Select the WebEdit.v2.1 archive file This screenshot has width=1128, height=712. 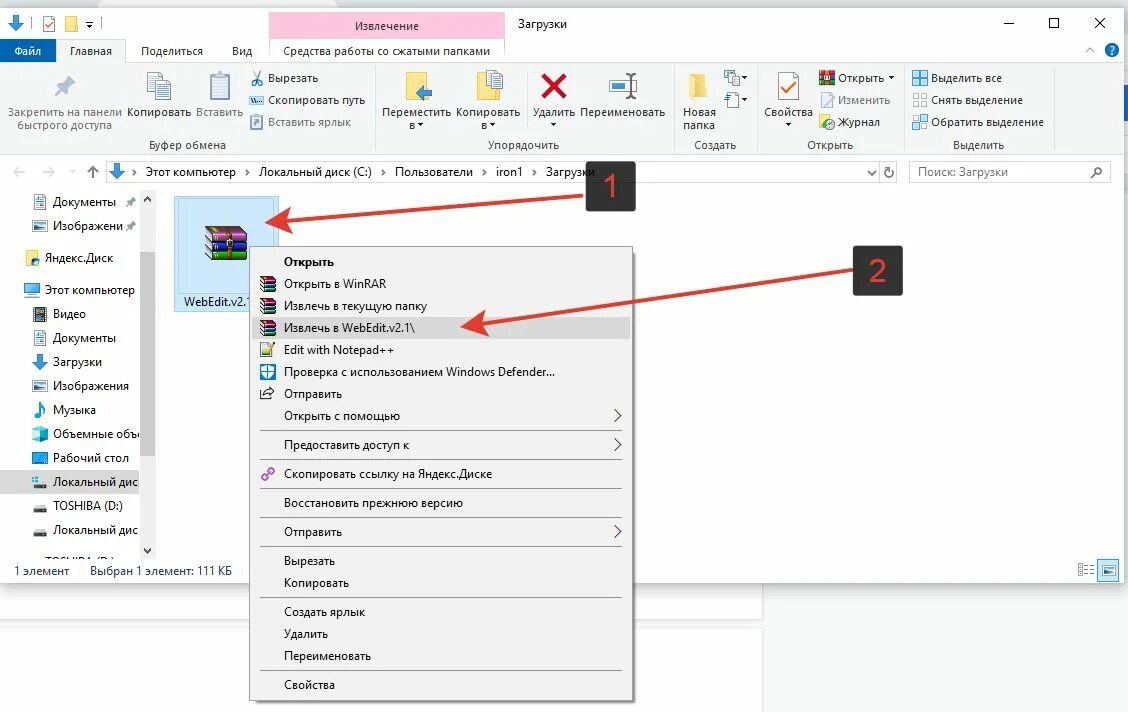click(226, 254)
